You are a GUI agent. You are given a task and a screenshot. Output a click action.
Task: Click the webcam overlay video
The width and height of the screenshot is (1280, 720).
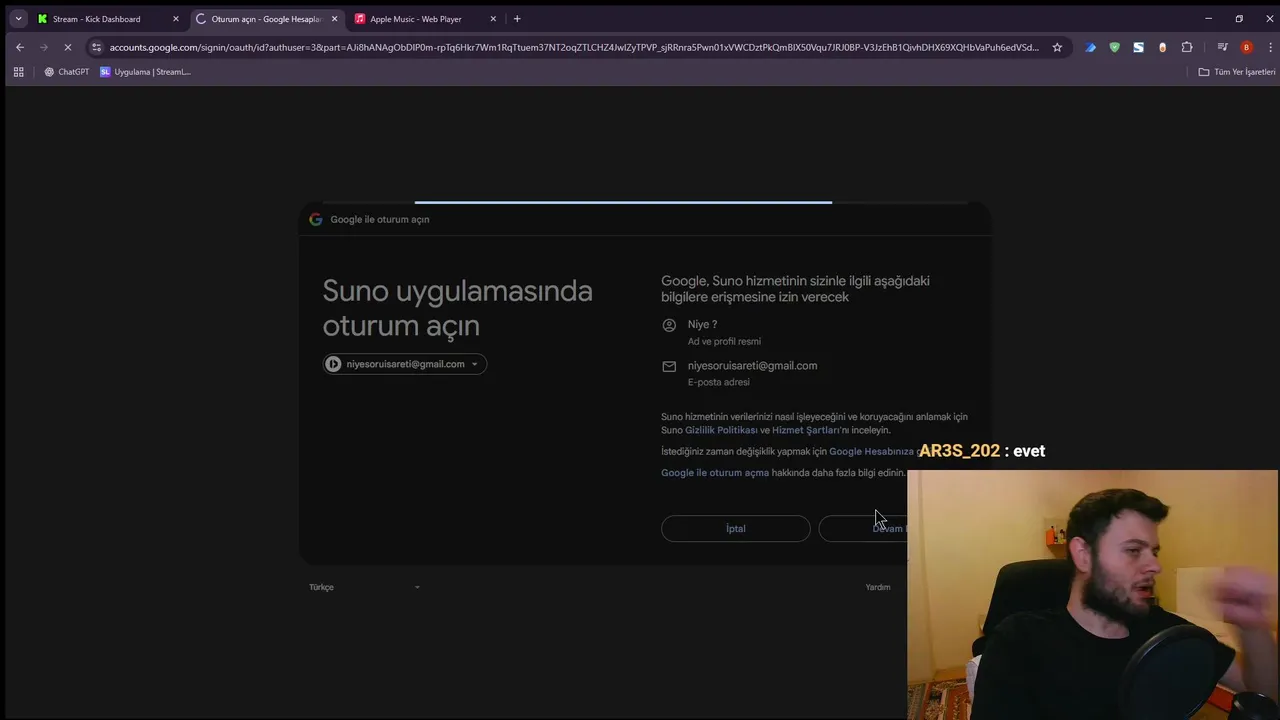point(1092,594)
